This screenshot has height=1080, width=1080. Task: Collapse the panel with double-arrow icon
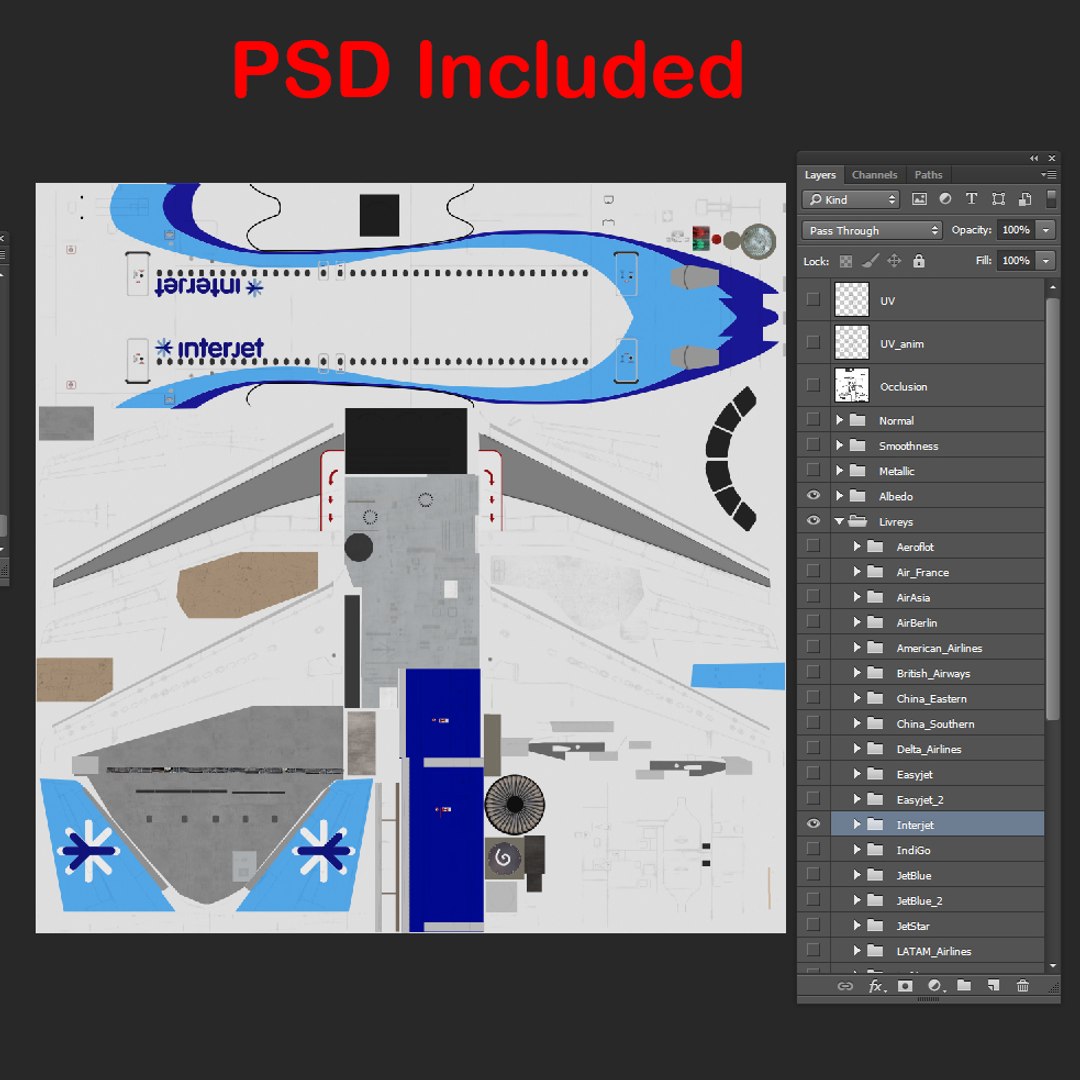tap(1034, 158)
